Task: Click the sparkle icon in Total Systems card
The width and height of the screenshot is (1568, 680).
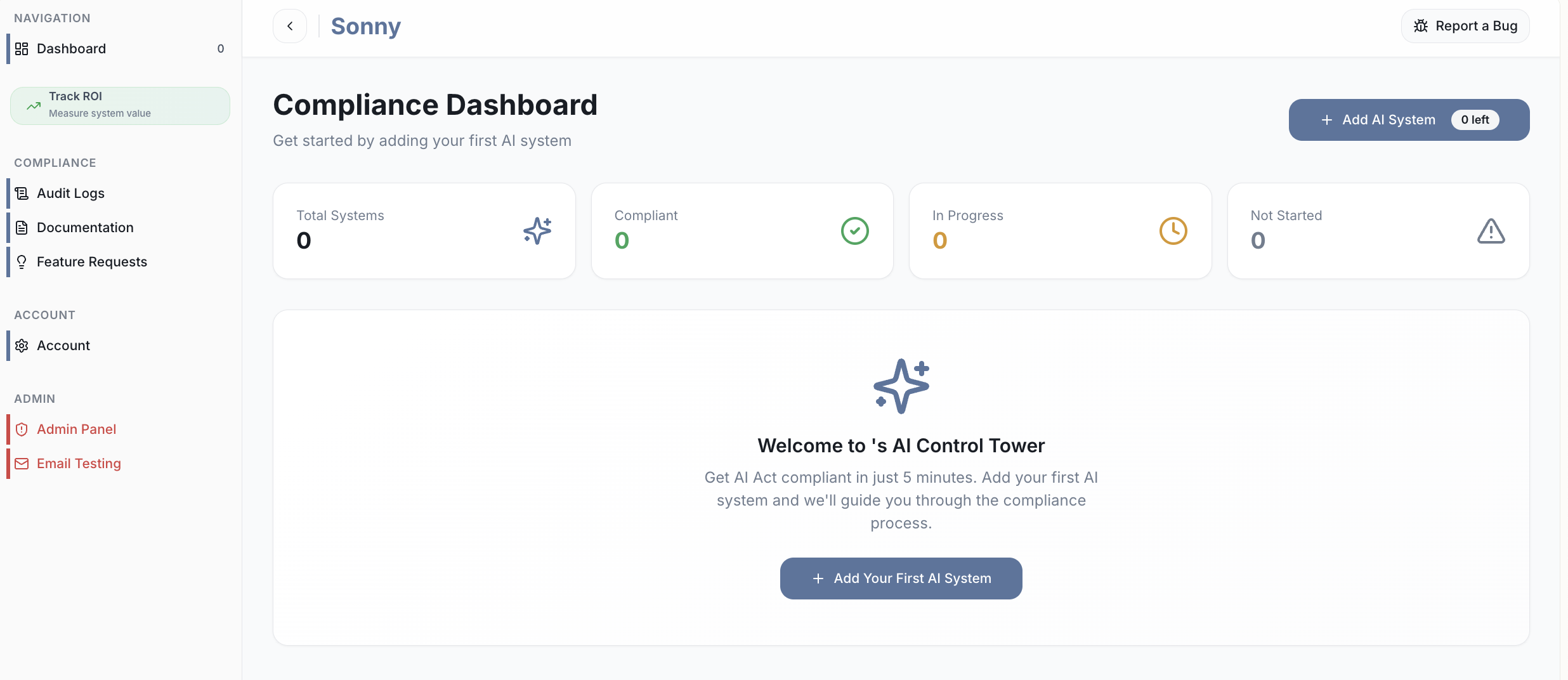Action: click(537, 231)
